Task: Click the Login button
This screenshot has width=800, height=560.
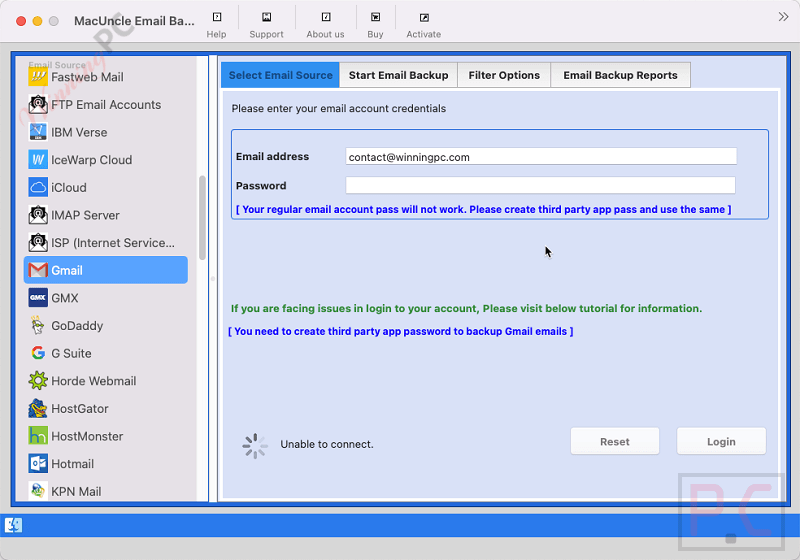Action: pyautogui.click(x=721, y=441)
